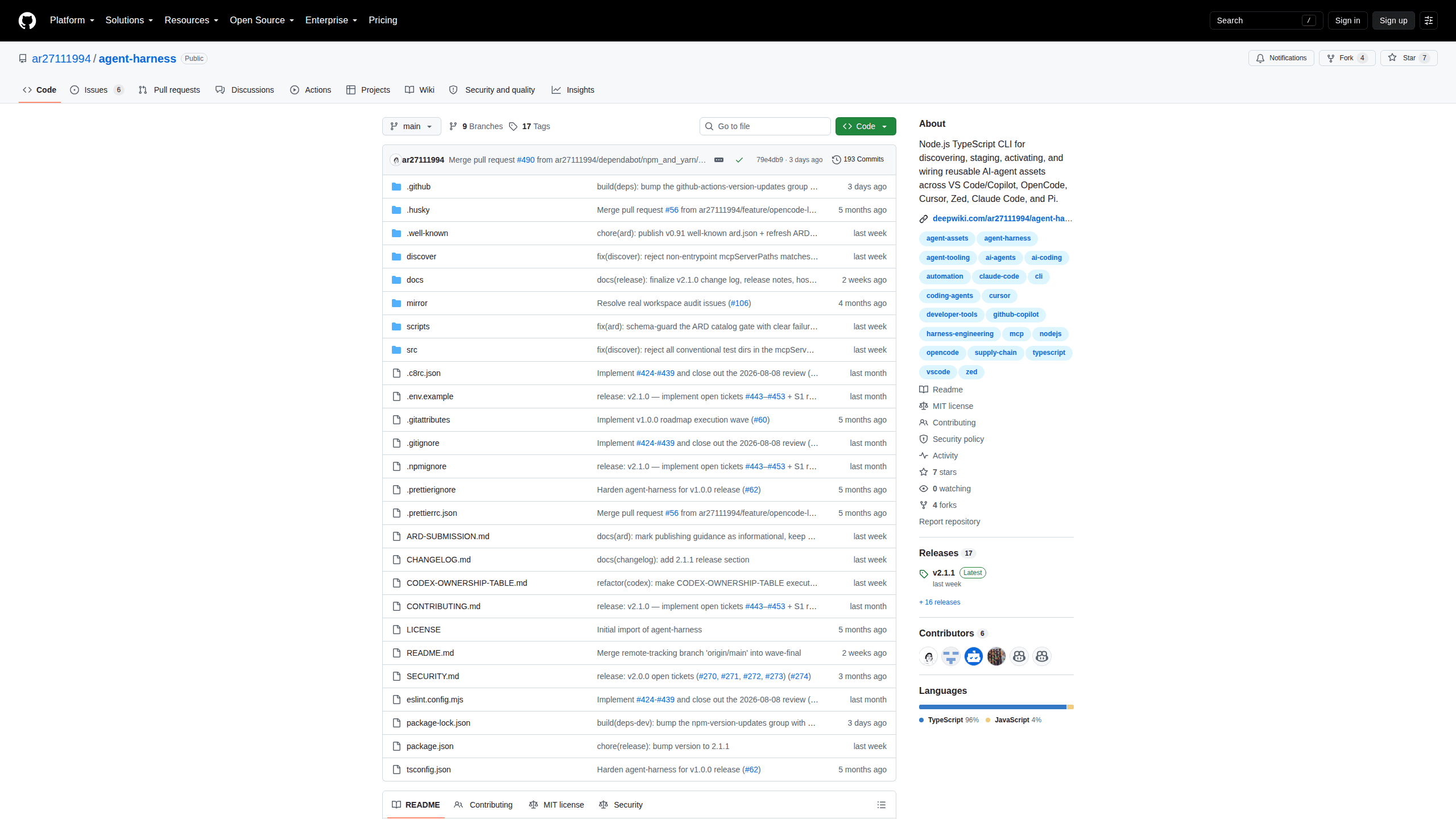Click the tag icon beside 17 Tags
1456x819 pixels.
pos(513,126)
